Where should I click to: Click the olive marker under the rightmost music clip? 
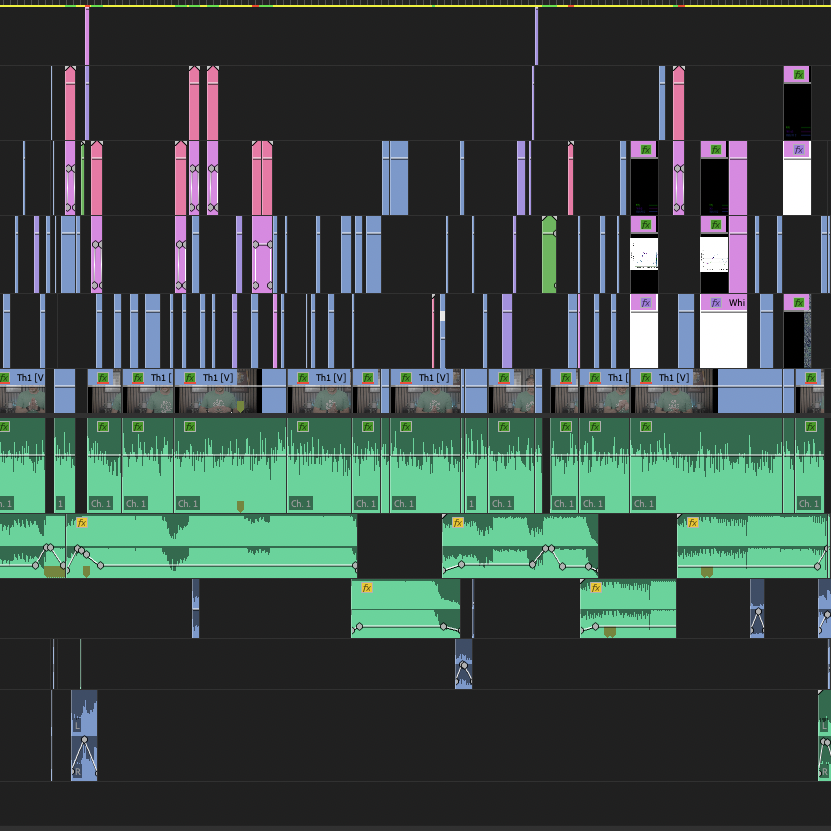[707, 572]
